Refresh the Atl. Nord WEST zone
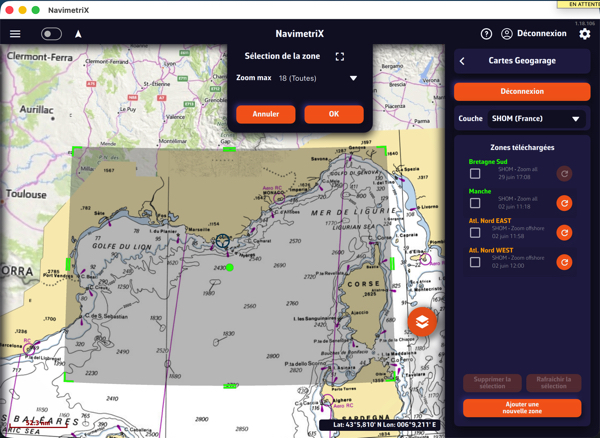Image resolution: width=600 pixels, height=438 pixels. 564,262
